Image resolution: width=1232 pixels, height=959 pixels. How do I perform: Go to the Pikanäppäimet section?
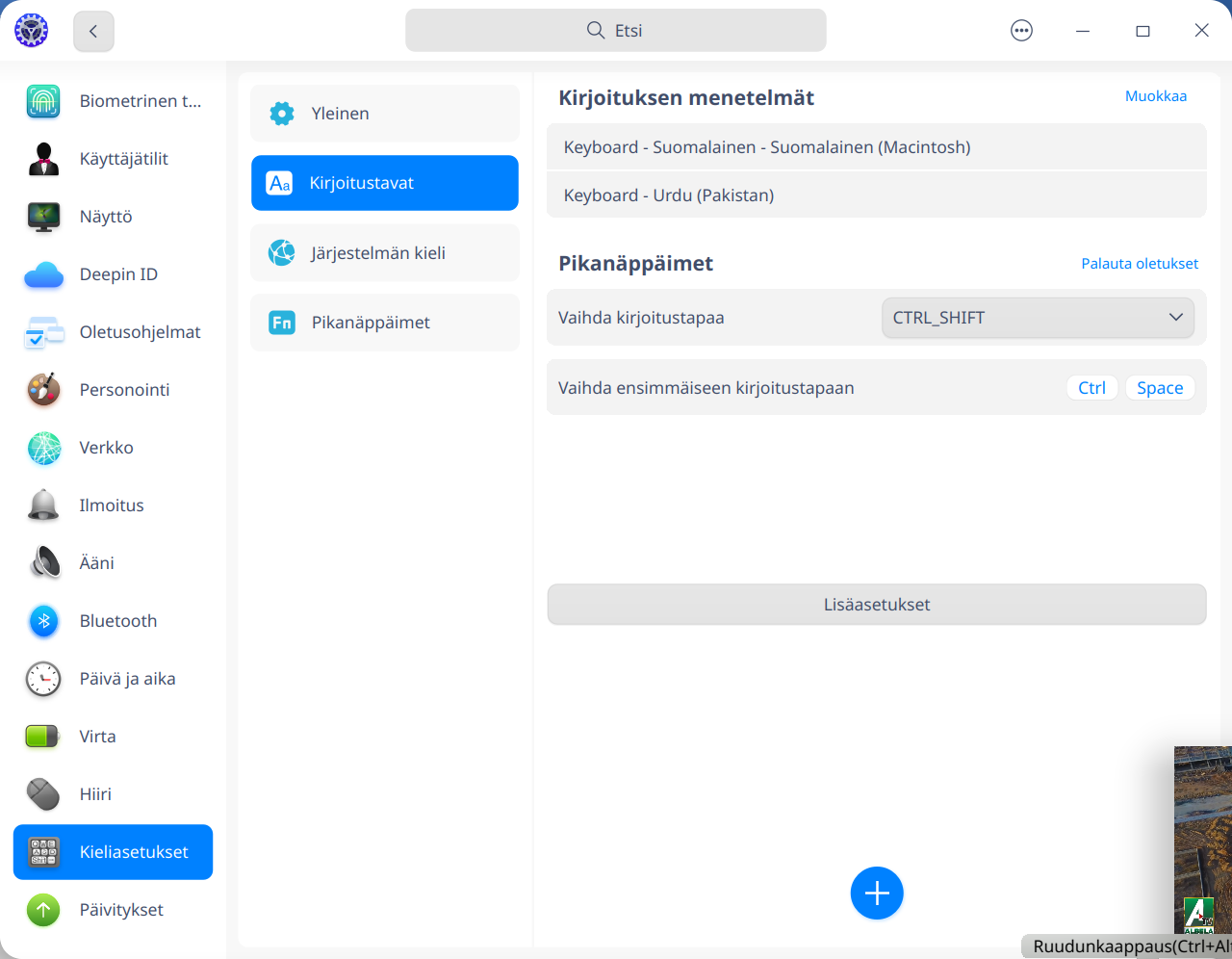(385, 323)
